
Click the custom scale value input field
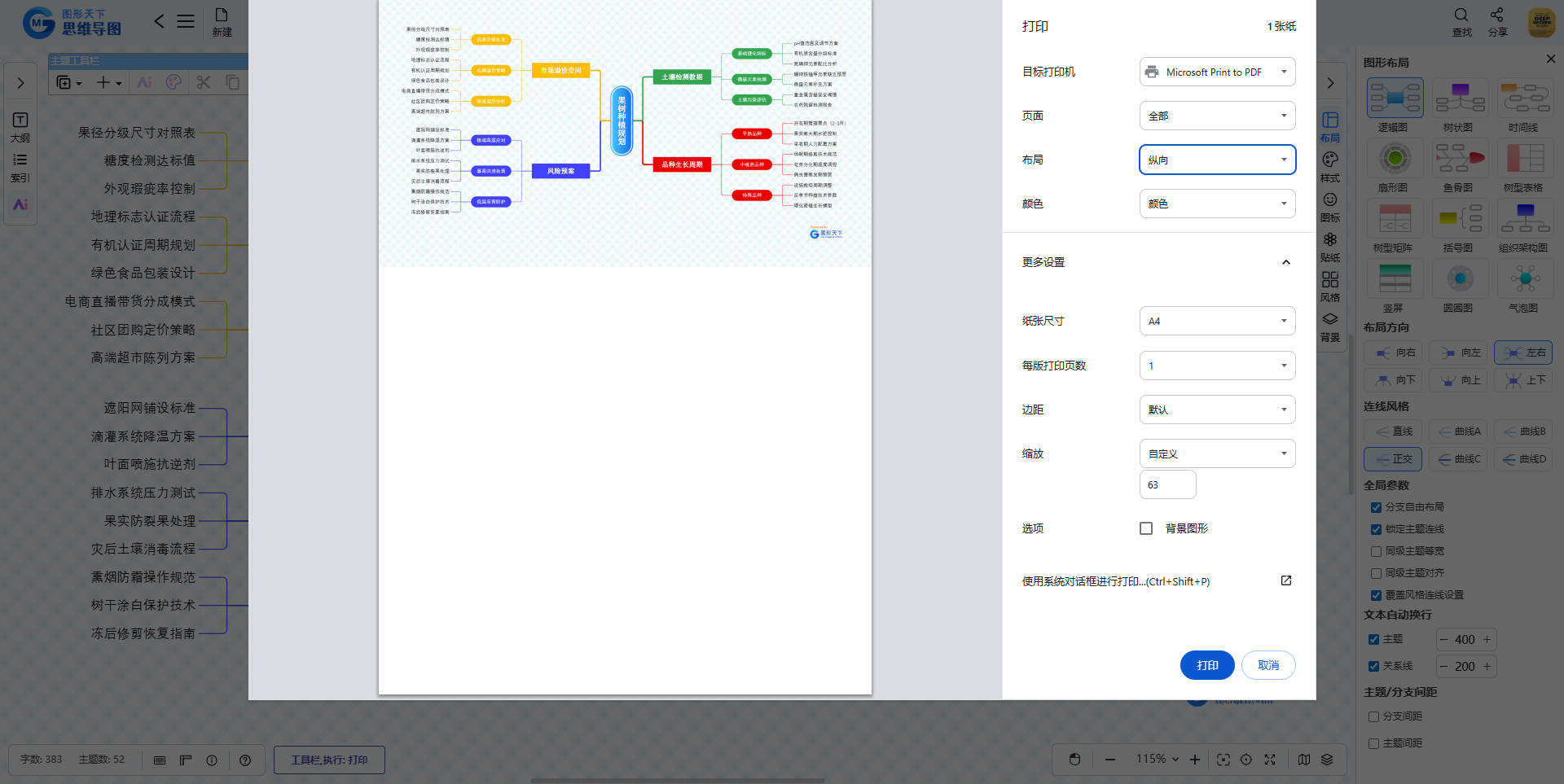(1167, 484)
